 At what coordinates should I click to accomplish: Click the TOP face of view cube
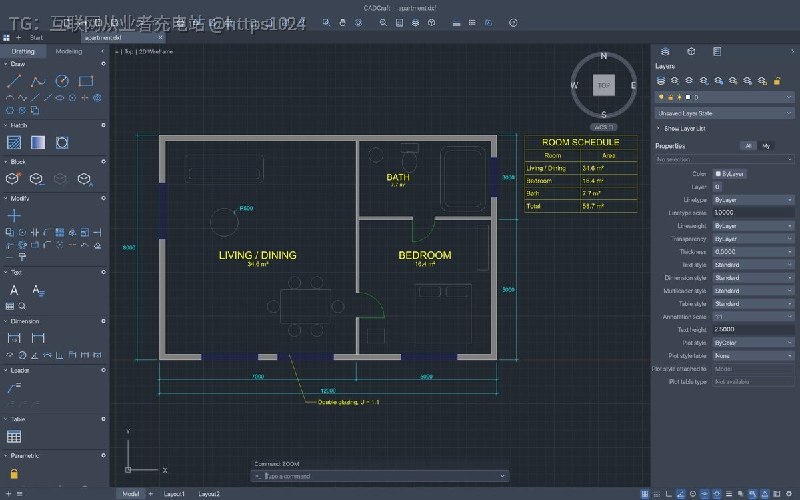(x=604, y=85)
